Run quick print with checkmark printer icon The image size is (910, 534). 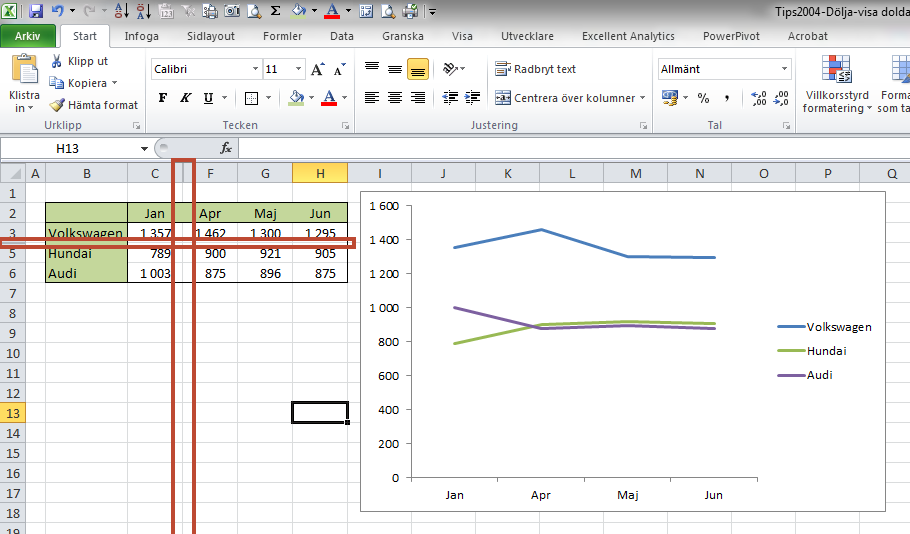click(x=410, y=10)
